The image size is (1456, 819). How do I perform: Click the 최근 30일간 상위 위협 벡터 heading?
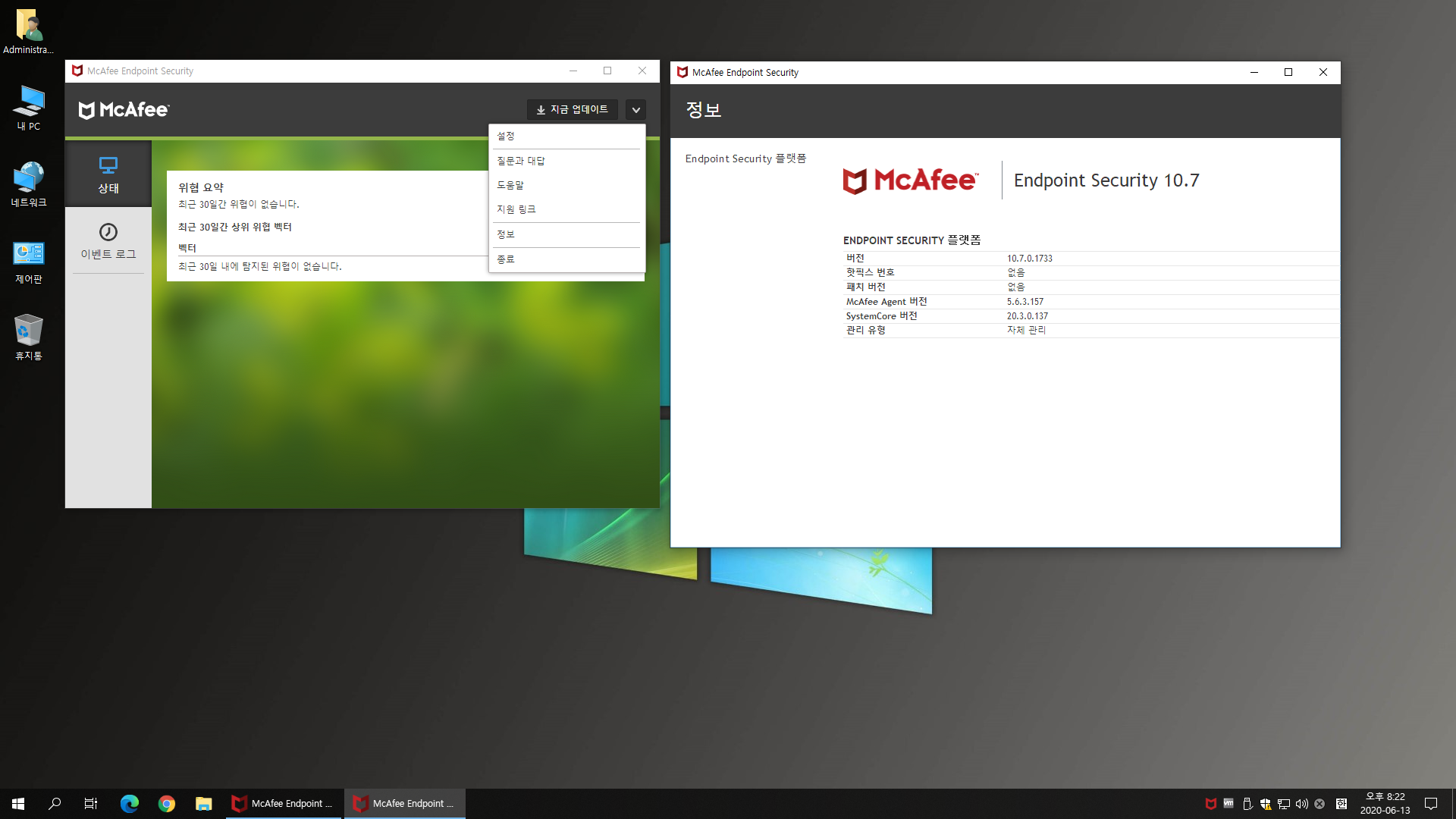(234, 227)
